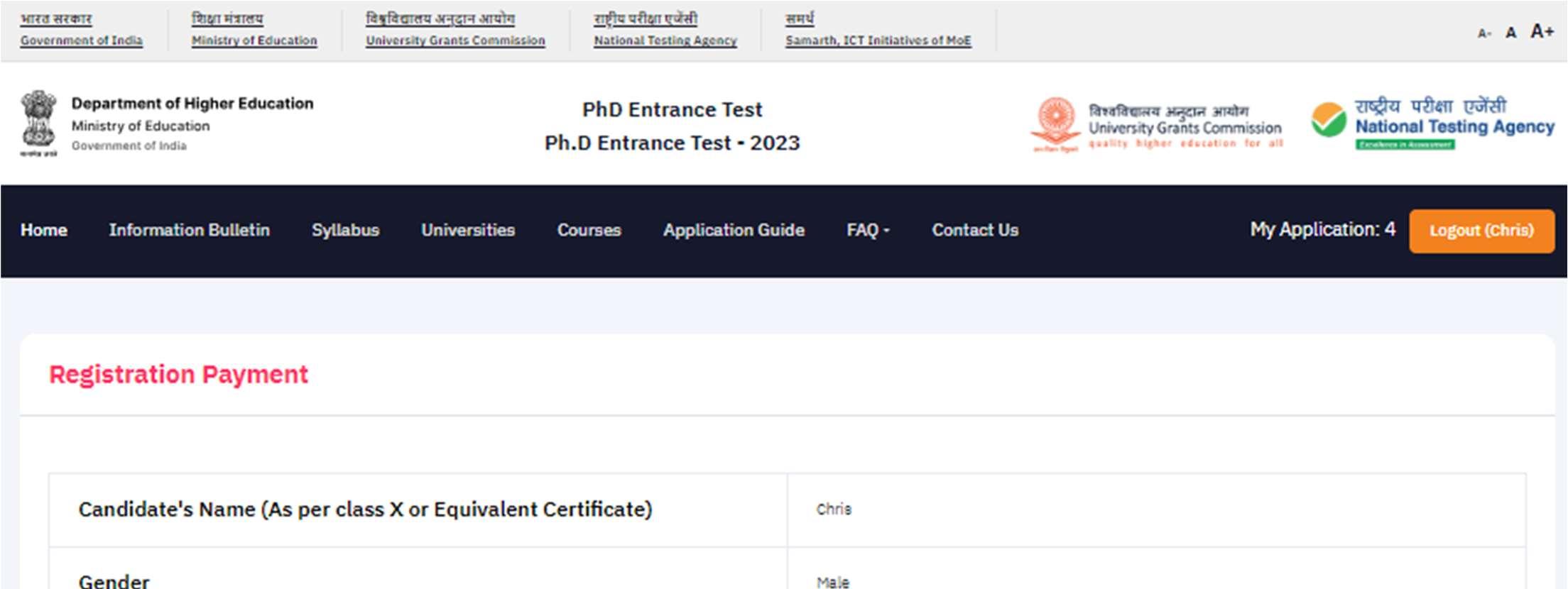The image size is (1568, 589).
Task: Decrease font size with A- icon
Action: [x=1483, y=33]
